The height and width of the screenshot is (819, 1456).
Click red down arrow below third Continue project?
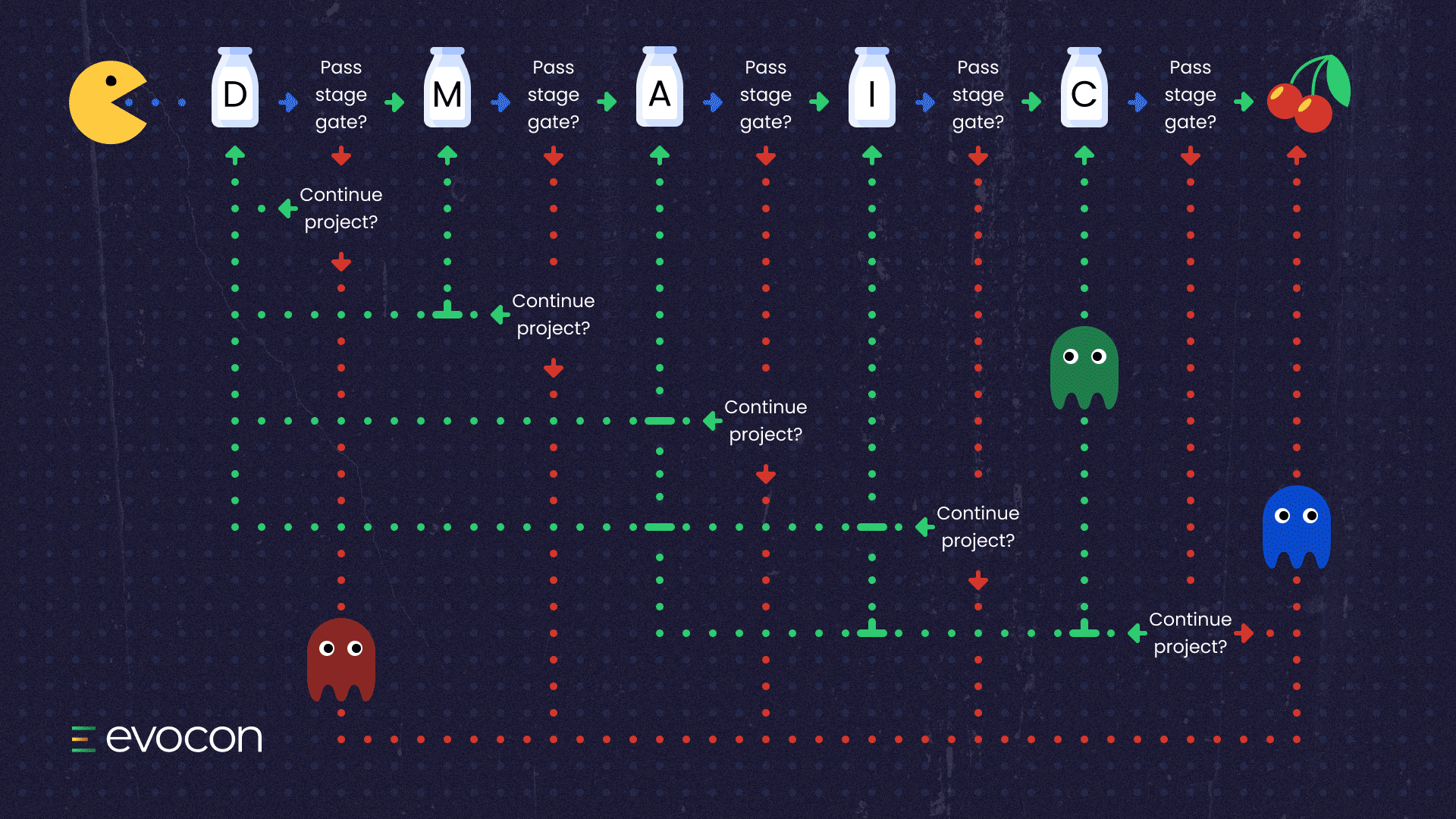tap(766, 475)
